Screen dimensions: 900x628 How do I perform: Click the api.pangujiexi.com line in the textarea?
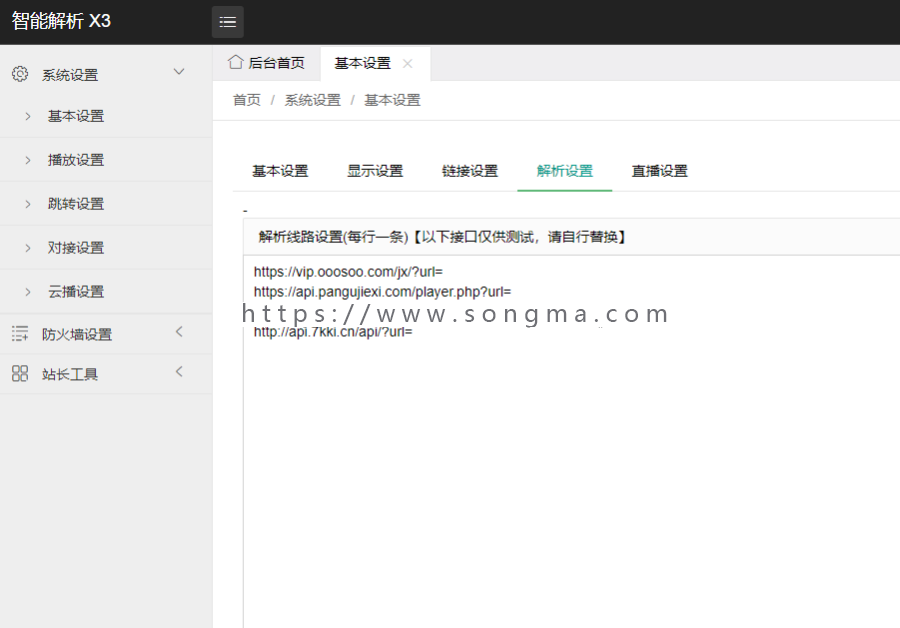(382, 292)
